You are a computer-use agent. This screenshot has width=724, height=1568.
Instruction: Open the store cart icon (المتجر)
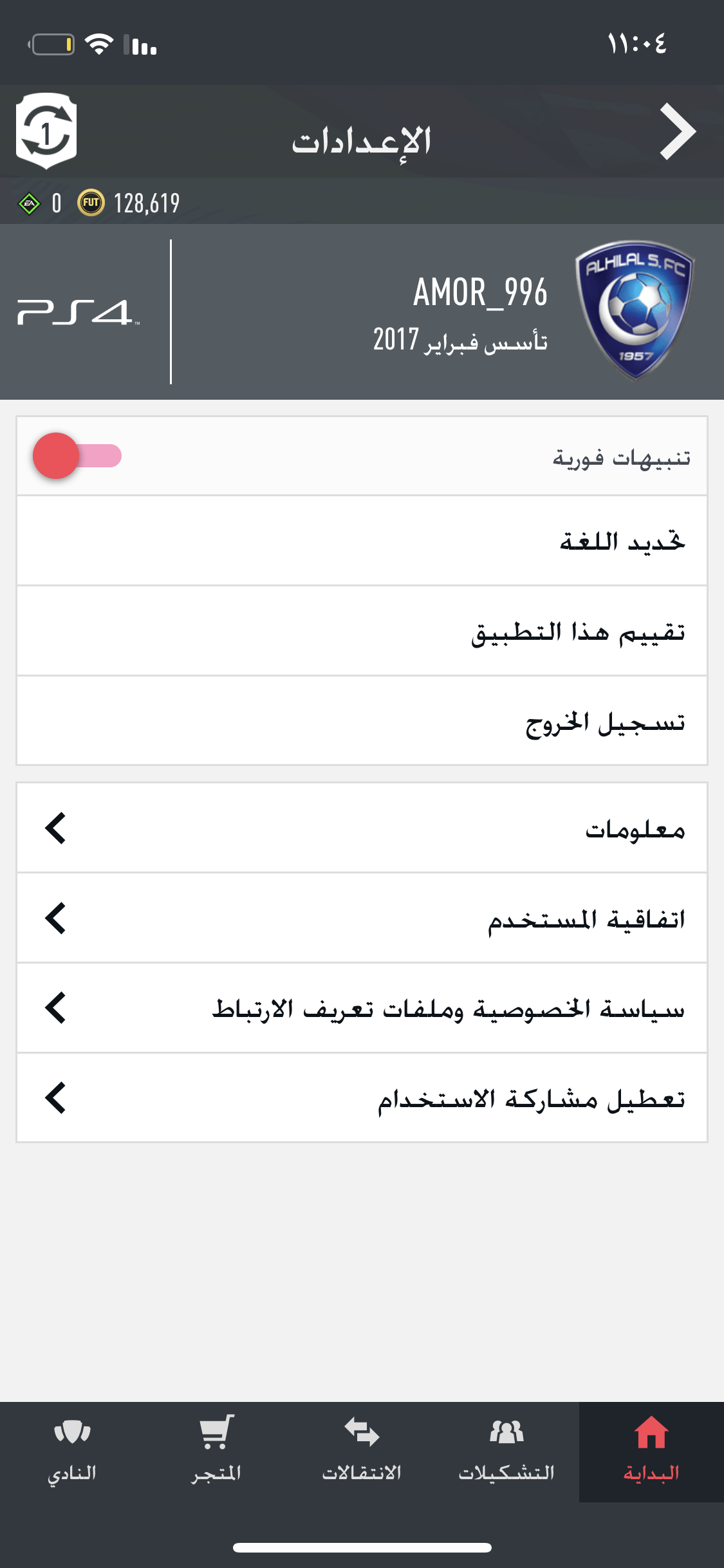[216, 1432]
